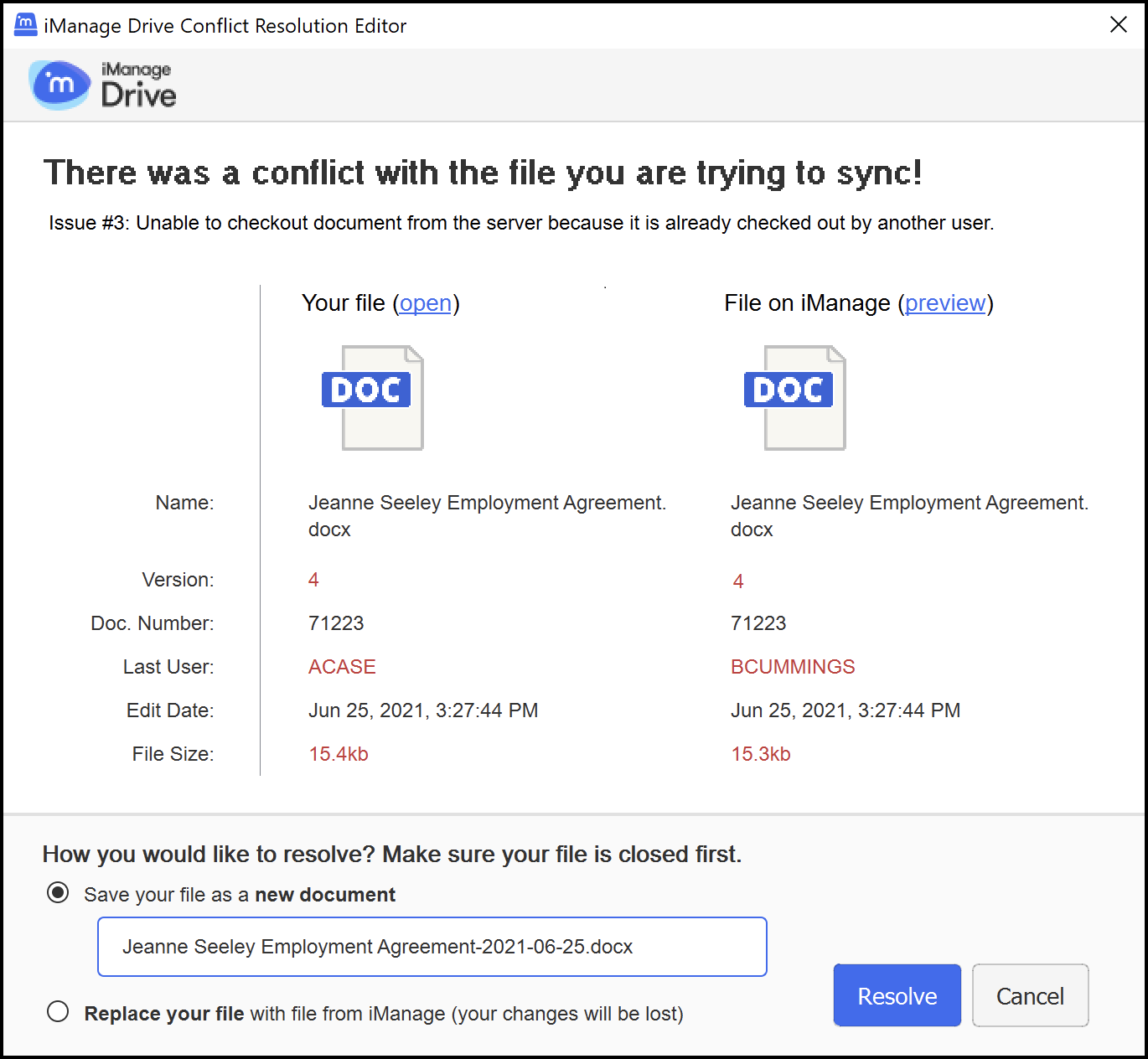Click the file name under Your file column

[487, 504]
